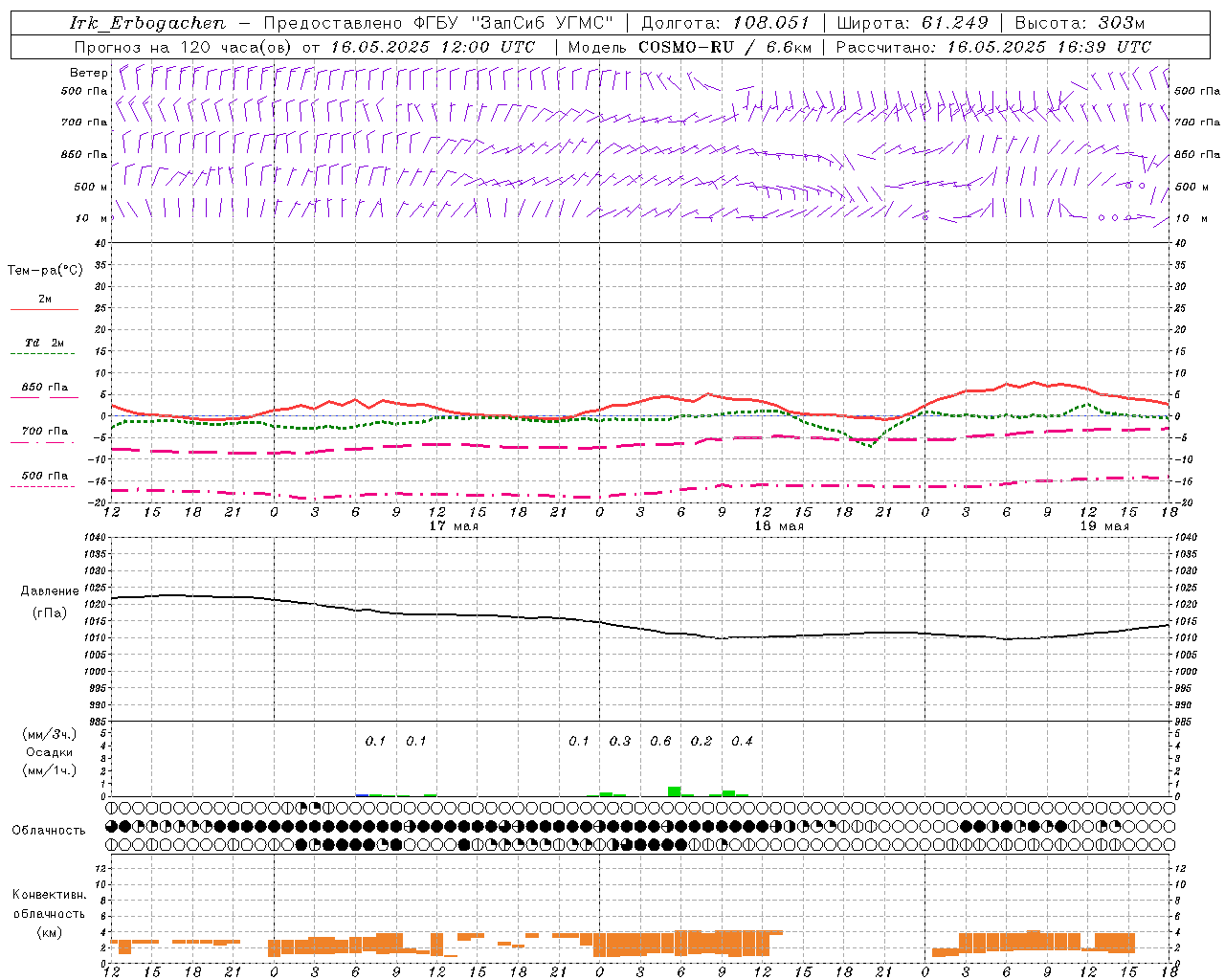Viewport: 1225px width, 980px height.
Task: Select the 18 мая date label
Action: tap(779, 526)
